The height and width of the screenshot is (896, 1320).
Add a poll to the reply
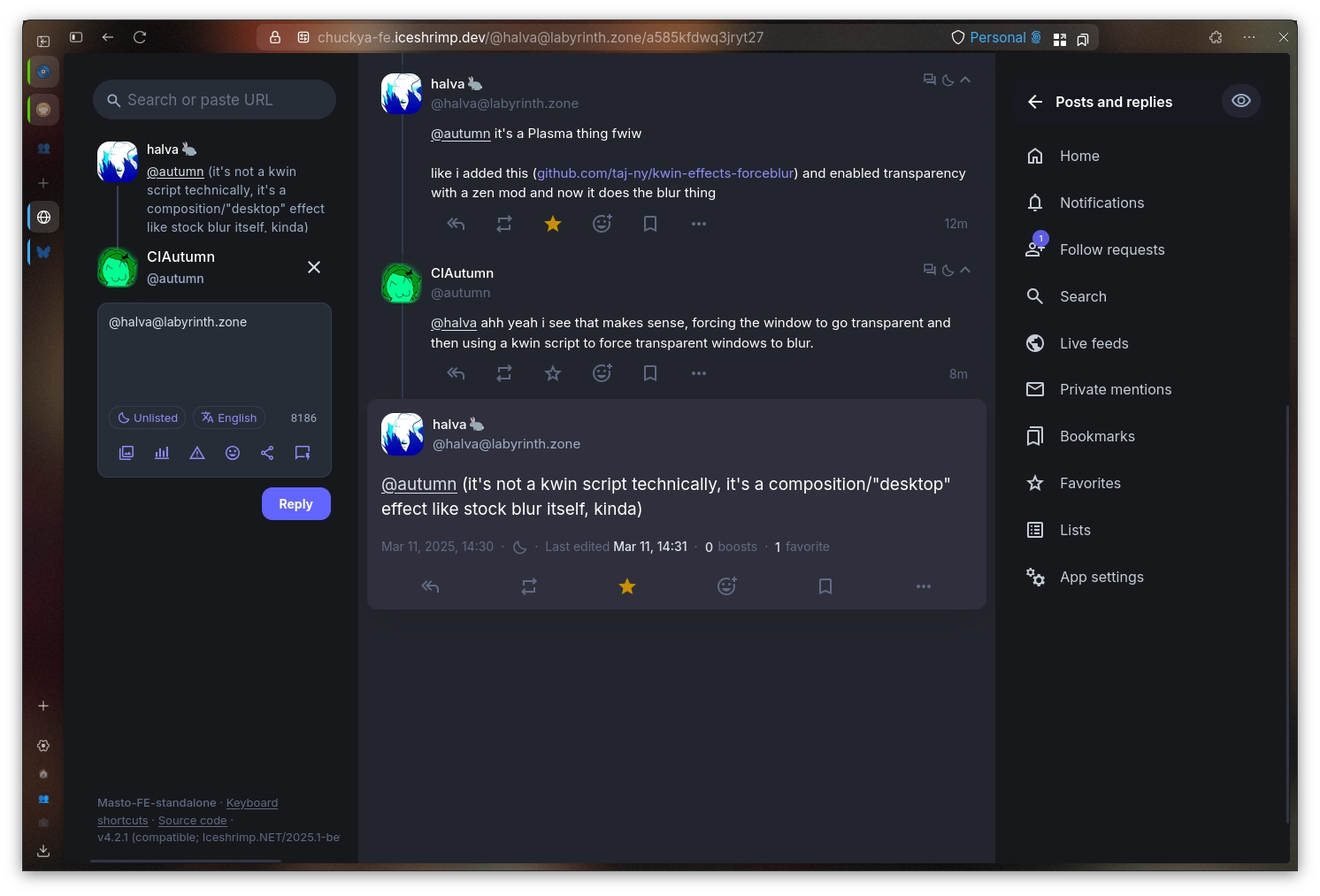(x=161, y=453)
